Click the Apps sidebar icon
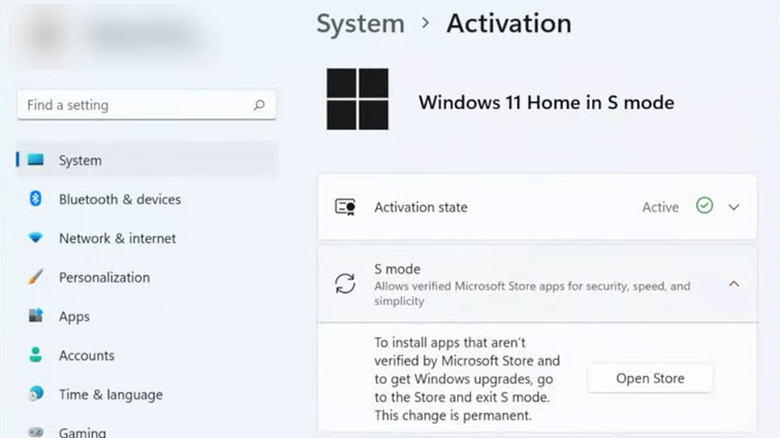This screenshot has height=438, width=780. pyautogui.click(x=37, y=316)
